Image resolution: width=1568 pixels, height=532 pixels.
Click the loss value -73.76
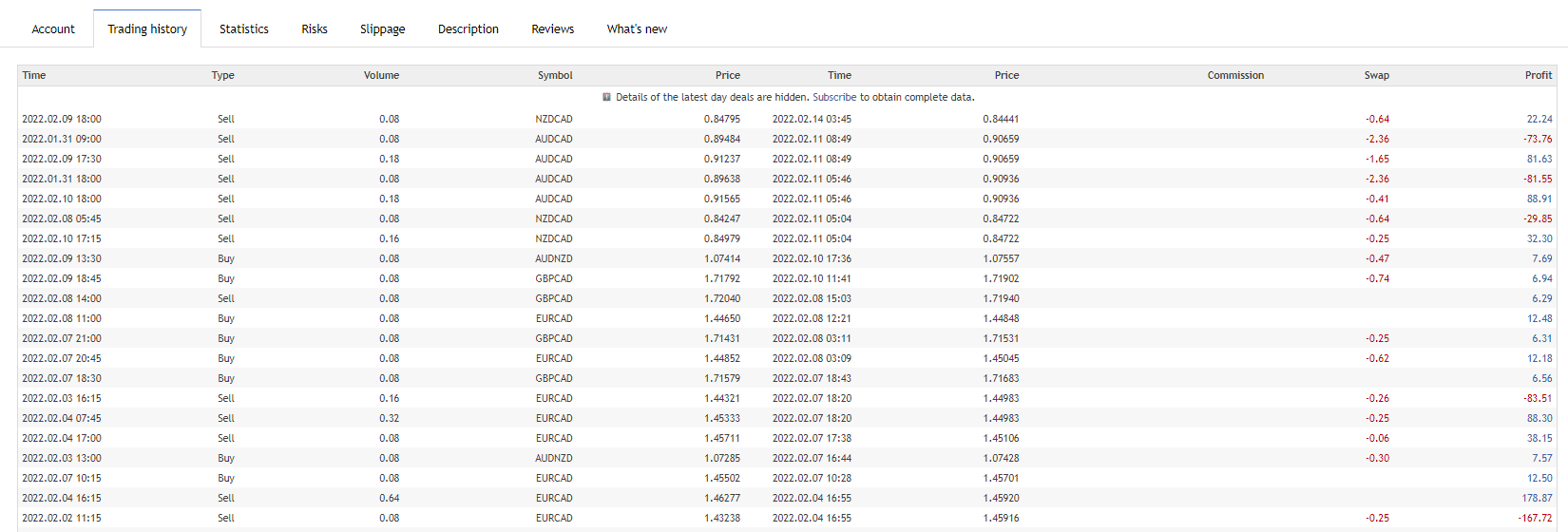pos(1538,139)
